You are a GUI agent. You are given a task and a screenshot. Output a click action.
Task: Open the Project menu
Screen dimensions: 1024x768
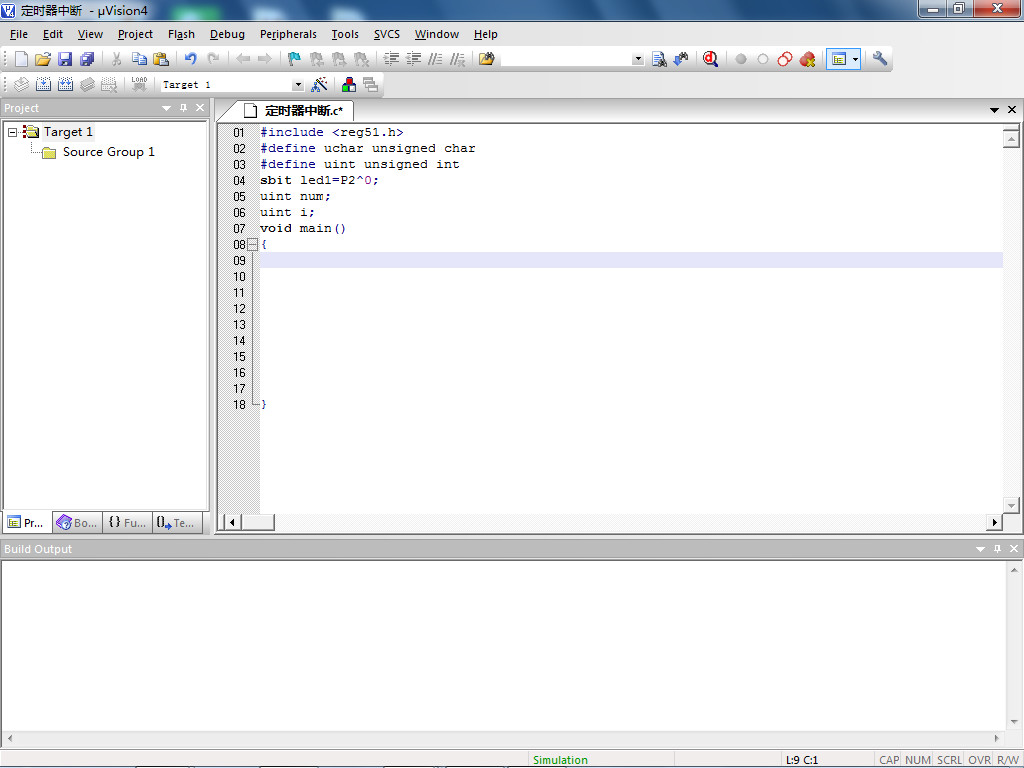pos(135,35)
